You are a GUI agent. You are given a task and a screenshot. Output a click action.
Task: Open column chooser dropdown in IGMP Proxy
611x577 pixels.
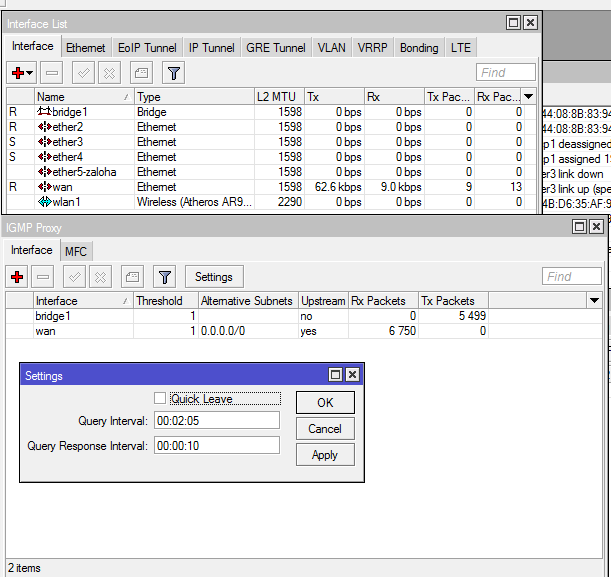[x=594, y=300]
